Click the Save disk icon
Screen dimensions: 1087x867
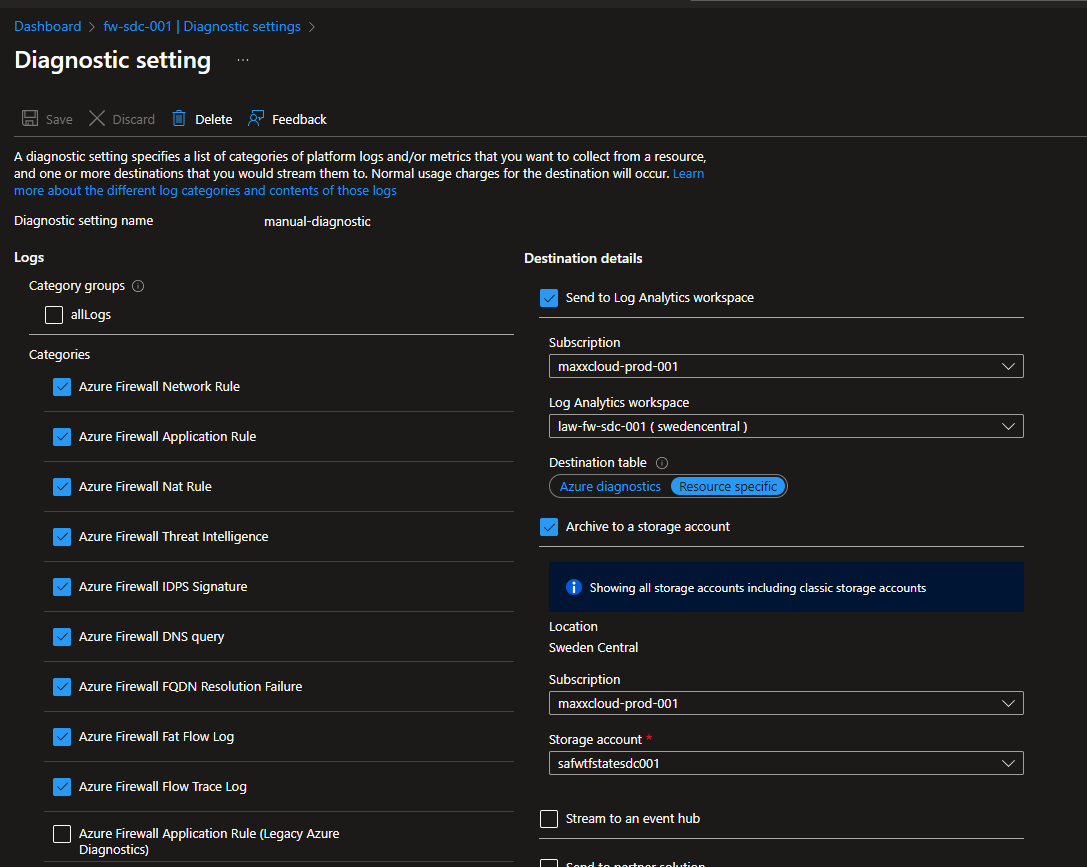pos(30,119)
